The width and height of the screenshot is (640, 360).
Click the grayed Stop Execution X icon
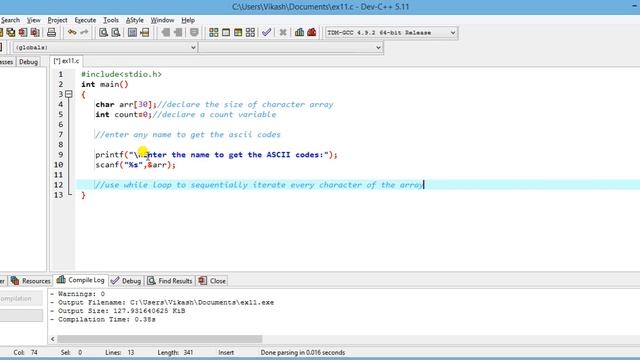282,33
